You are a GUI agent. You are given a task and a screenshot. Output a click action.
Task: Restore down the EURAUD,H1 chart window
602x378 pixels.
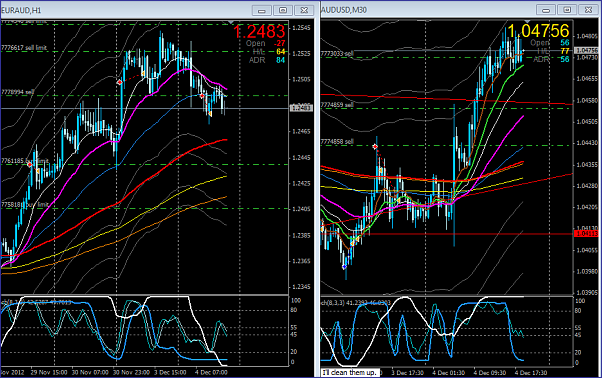pyautogui.click(x=283, y=10)
